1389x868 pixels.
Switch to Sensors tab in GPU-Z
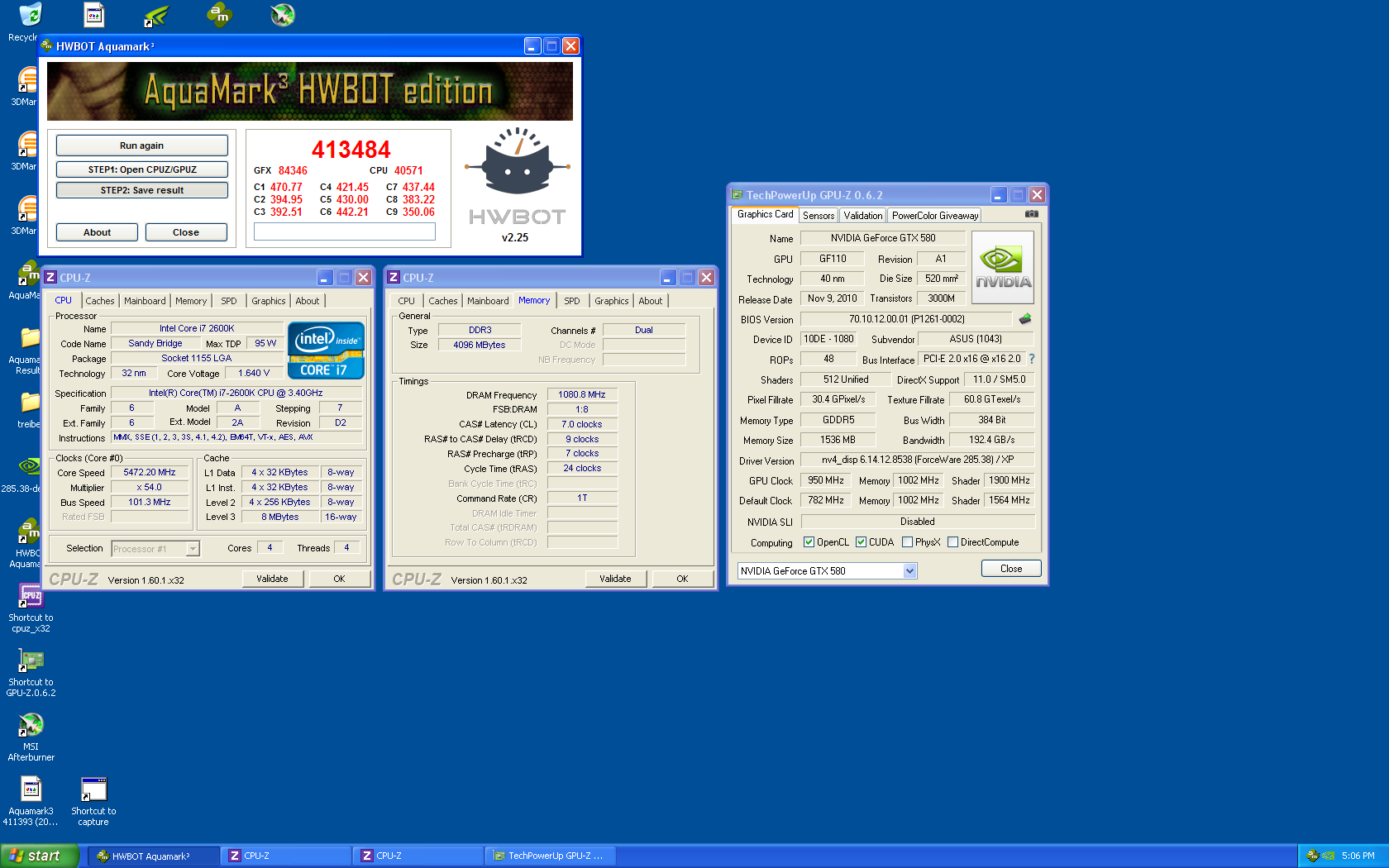click(819, 216)
